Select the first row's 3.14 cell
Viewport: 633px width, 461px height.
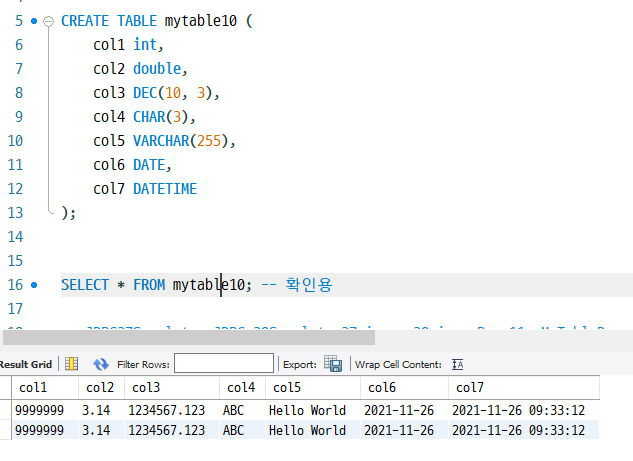pos(101,410)
